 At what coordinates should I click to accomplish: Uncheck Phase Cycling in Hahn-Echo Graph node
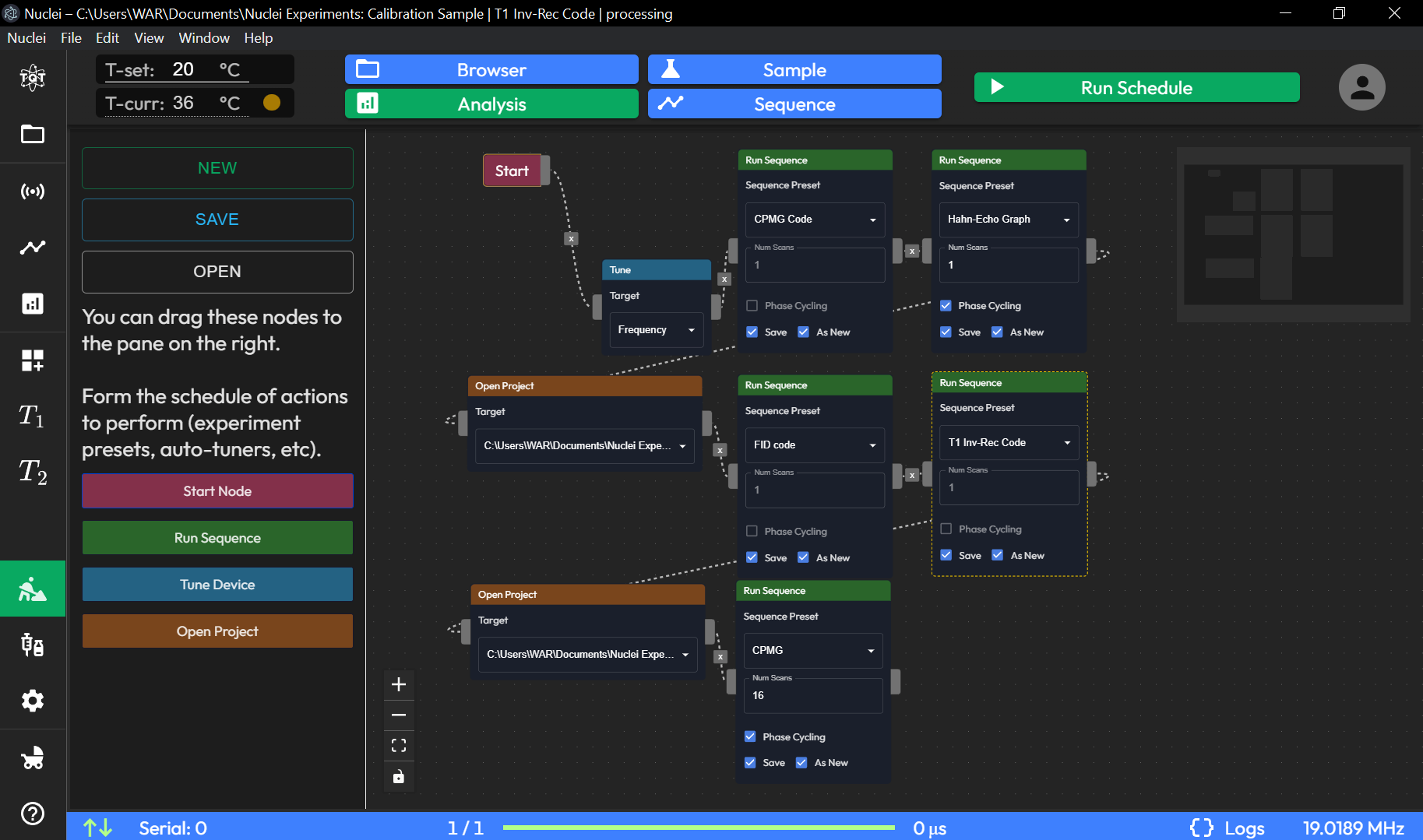946,306
